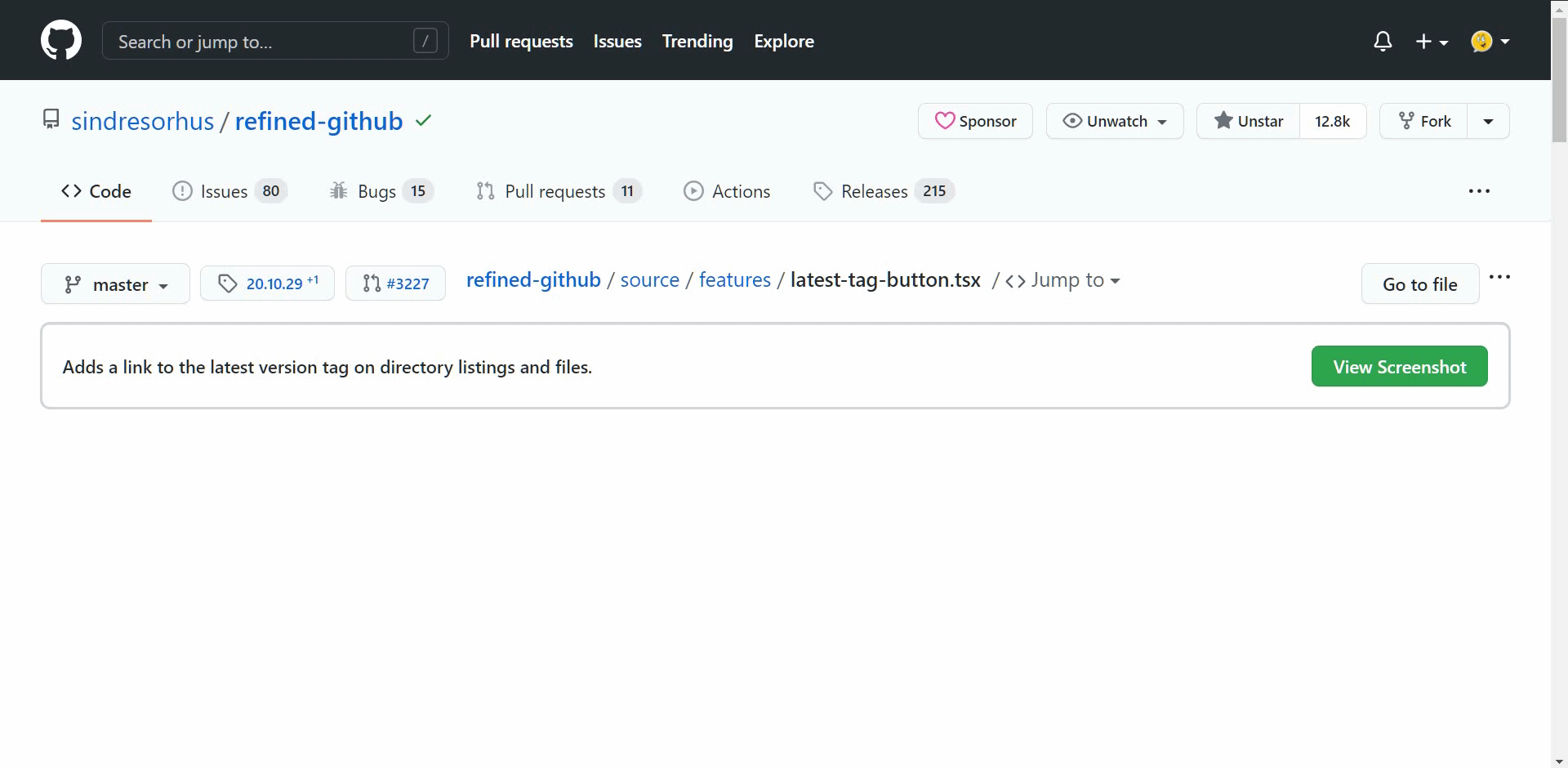Screen dimensions: 1568x768
Task: Navigate to source folder breadcrumb
Action: (650, 280)
